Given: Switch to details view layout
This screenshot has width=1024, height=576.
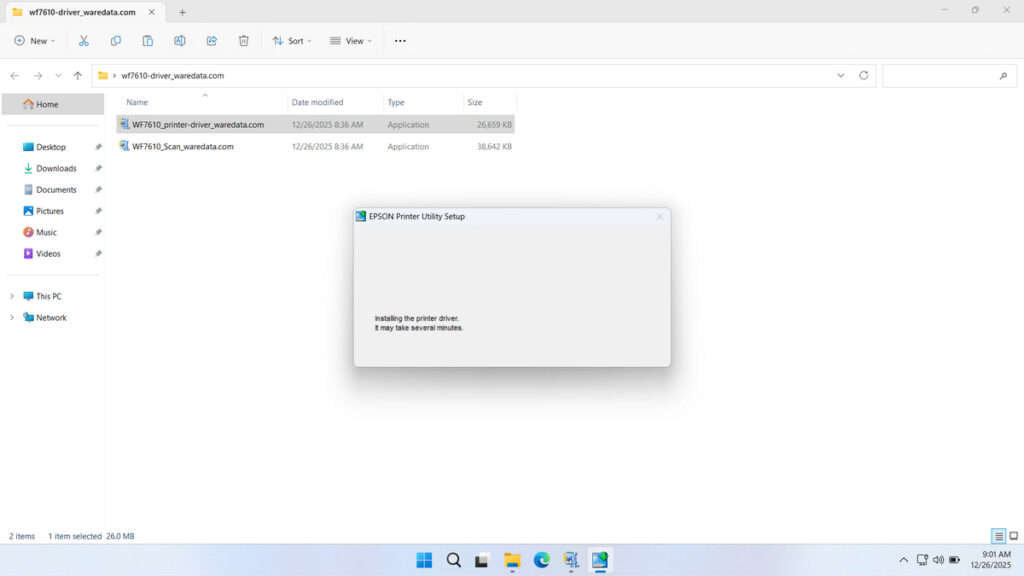Looking at the screenshot, I should coord(996,536).
